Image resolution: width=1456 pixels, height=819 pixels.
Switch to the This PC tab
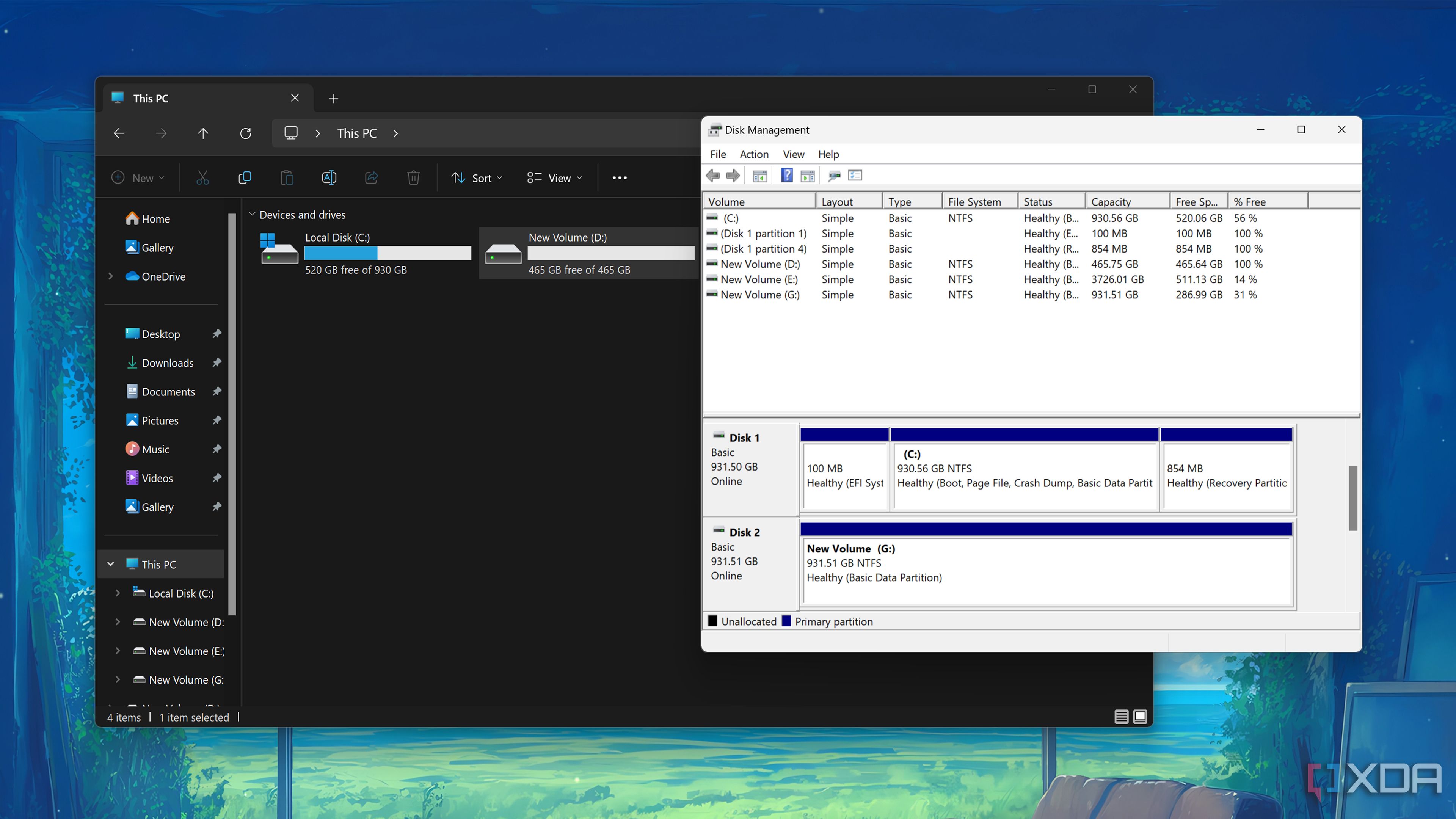pos(151,98)
